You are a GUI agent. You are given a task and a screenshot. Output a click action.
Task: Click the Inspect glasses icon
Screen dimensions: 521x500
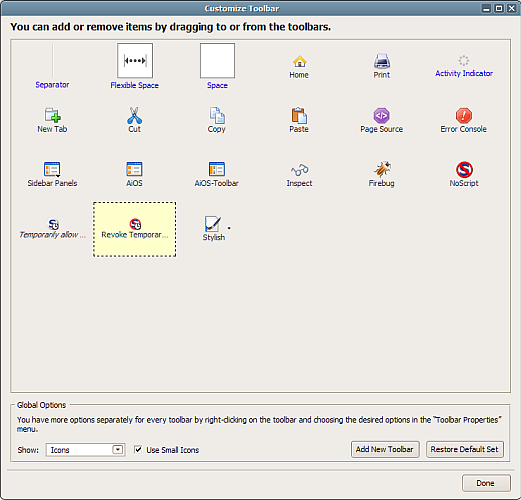[x=299, y=170]
